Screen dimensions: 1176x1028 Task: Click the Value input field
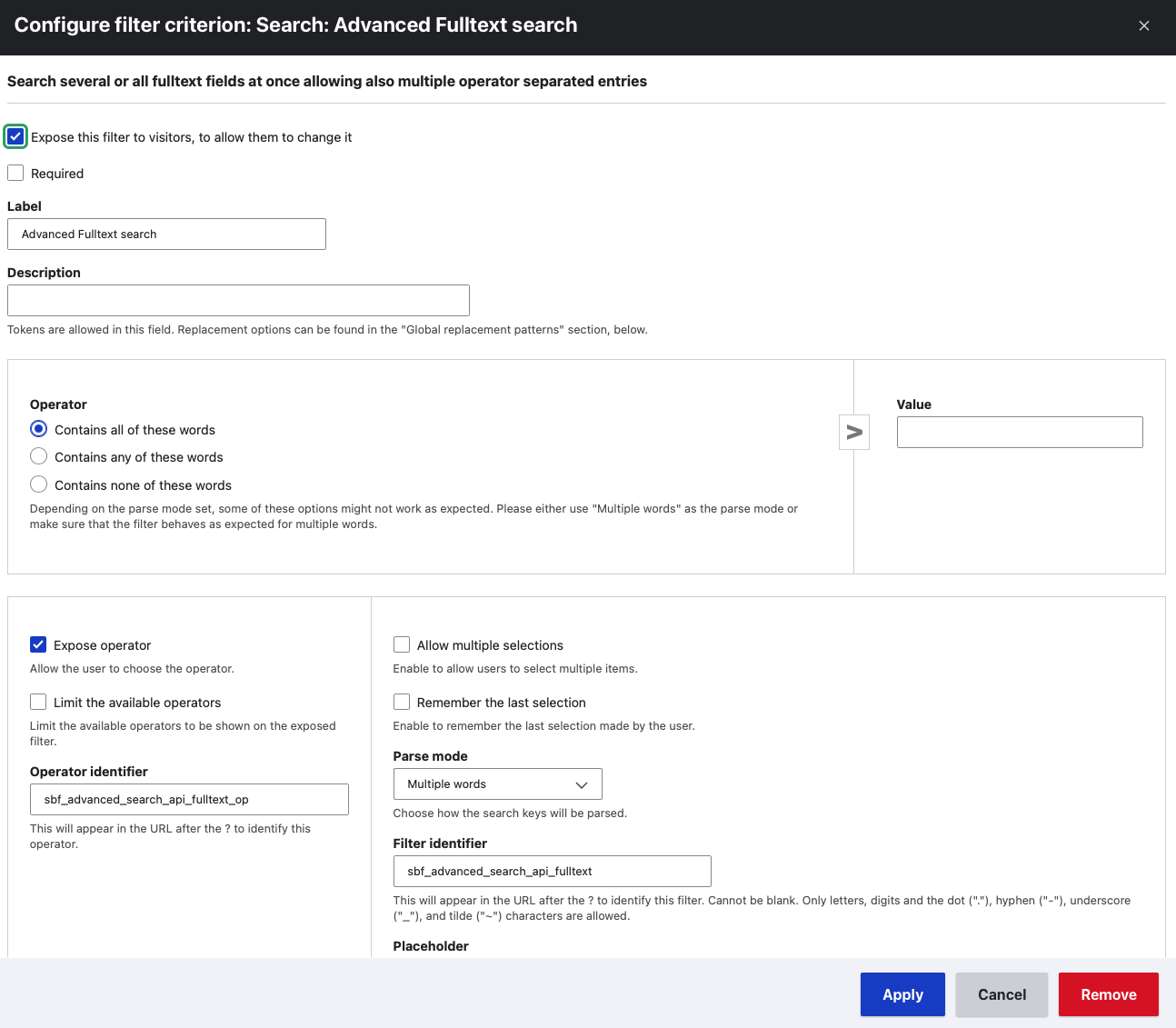(1019, 432)
